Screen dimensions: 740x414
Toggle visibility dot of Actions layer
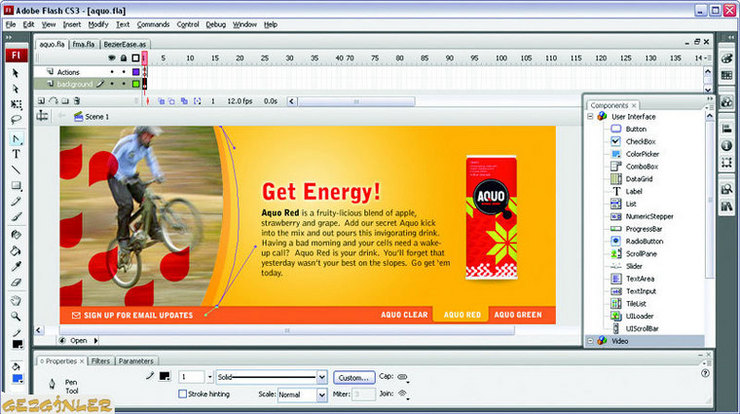[112, 72]
